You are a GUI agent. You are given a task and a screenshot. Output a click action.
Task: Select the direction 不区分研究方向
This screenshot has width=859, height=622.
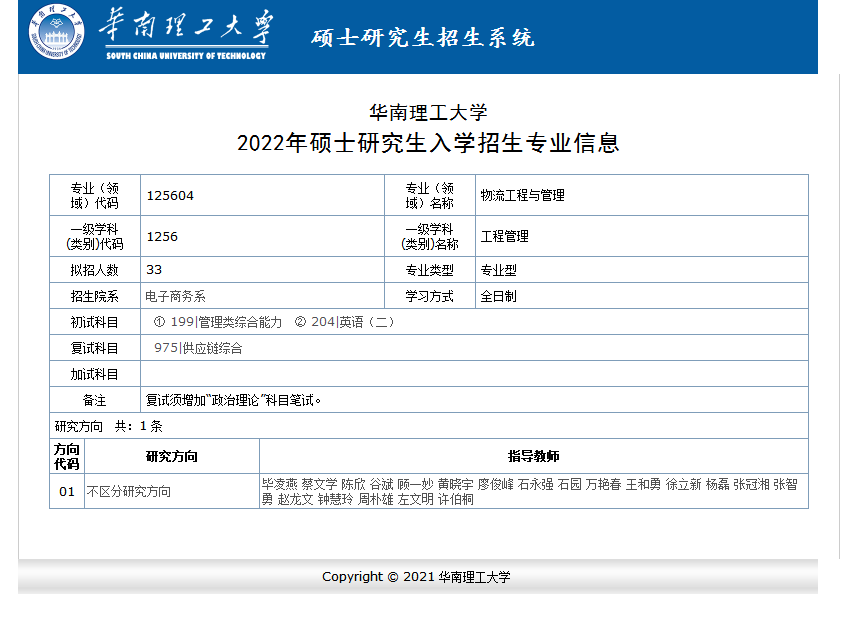coord(129,492)
